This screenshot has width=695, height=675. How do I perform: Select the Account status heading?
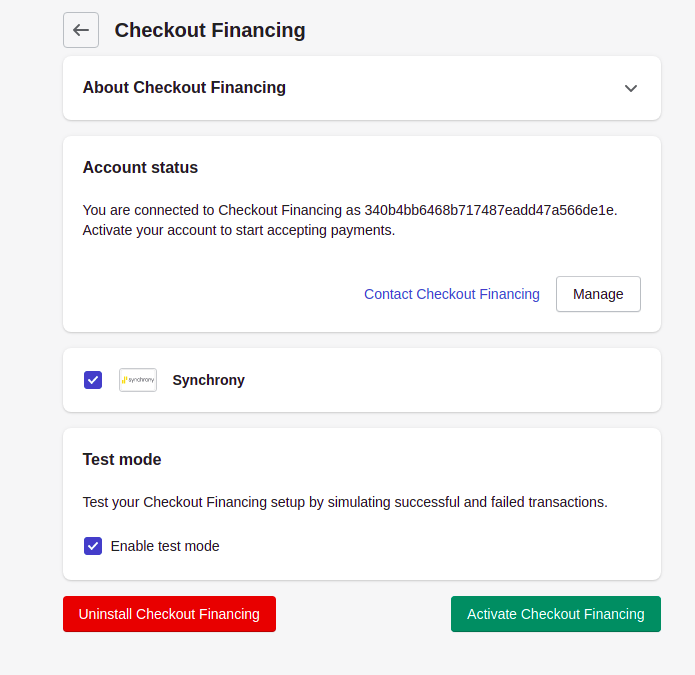[x=140, y=168]
